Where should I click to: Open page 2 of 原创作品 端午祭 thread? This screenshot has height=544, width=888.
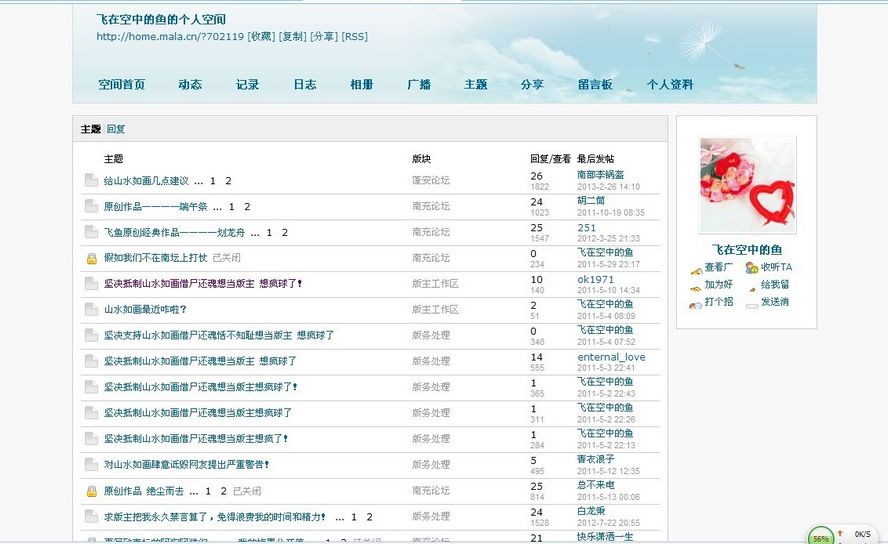pos(247,207)
